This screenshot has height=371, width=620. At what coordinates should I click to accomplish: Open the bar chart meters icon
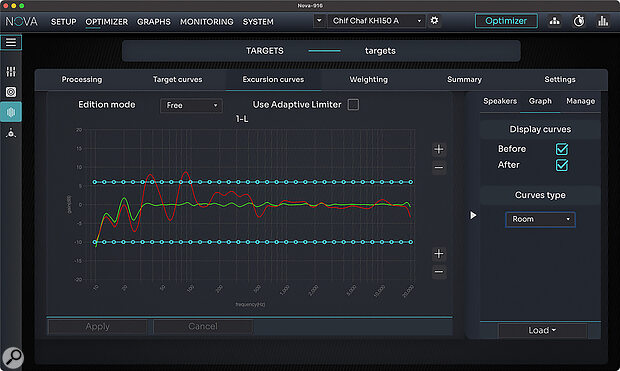pos(603,21)
